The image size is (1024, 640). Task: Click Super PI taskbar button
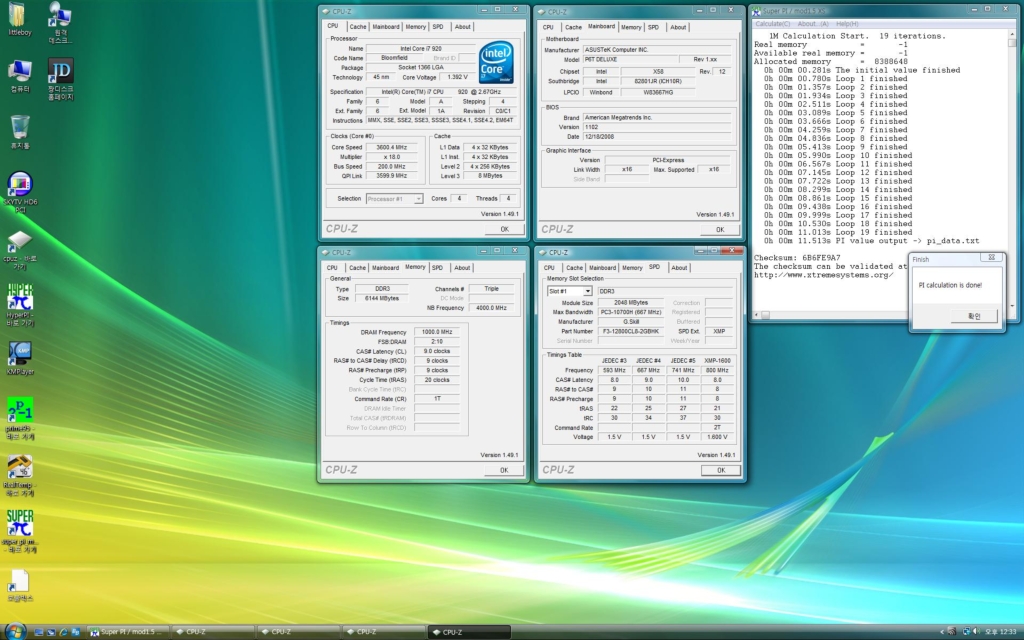128,632
